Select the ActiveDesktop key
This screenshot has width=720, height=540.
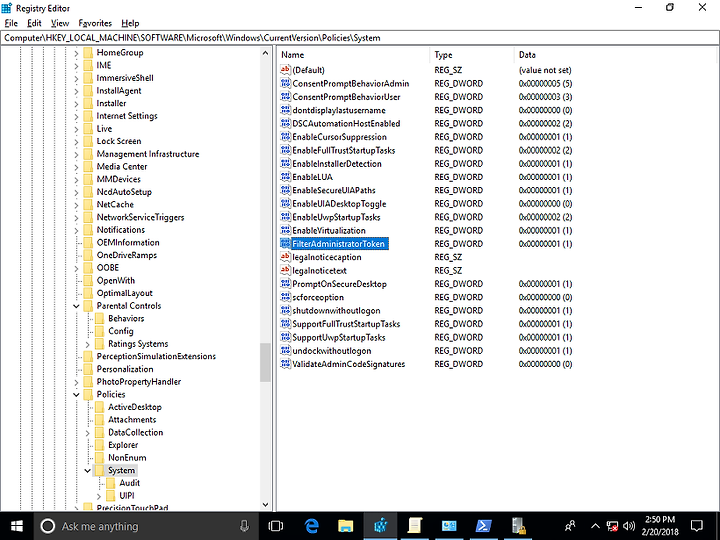tap(135, 407)
